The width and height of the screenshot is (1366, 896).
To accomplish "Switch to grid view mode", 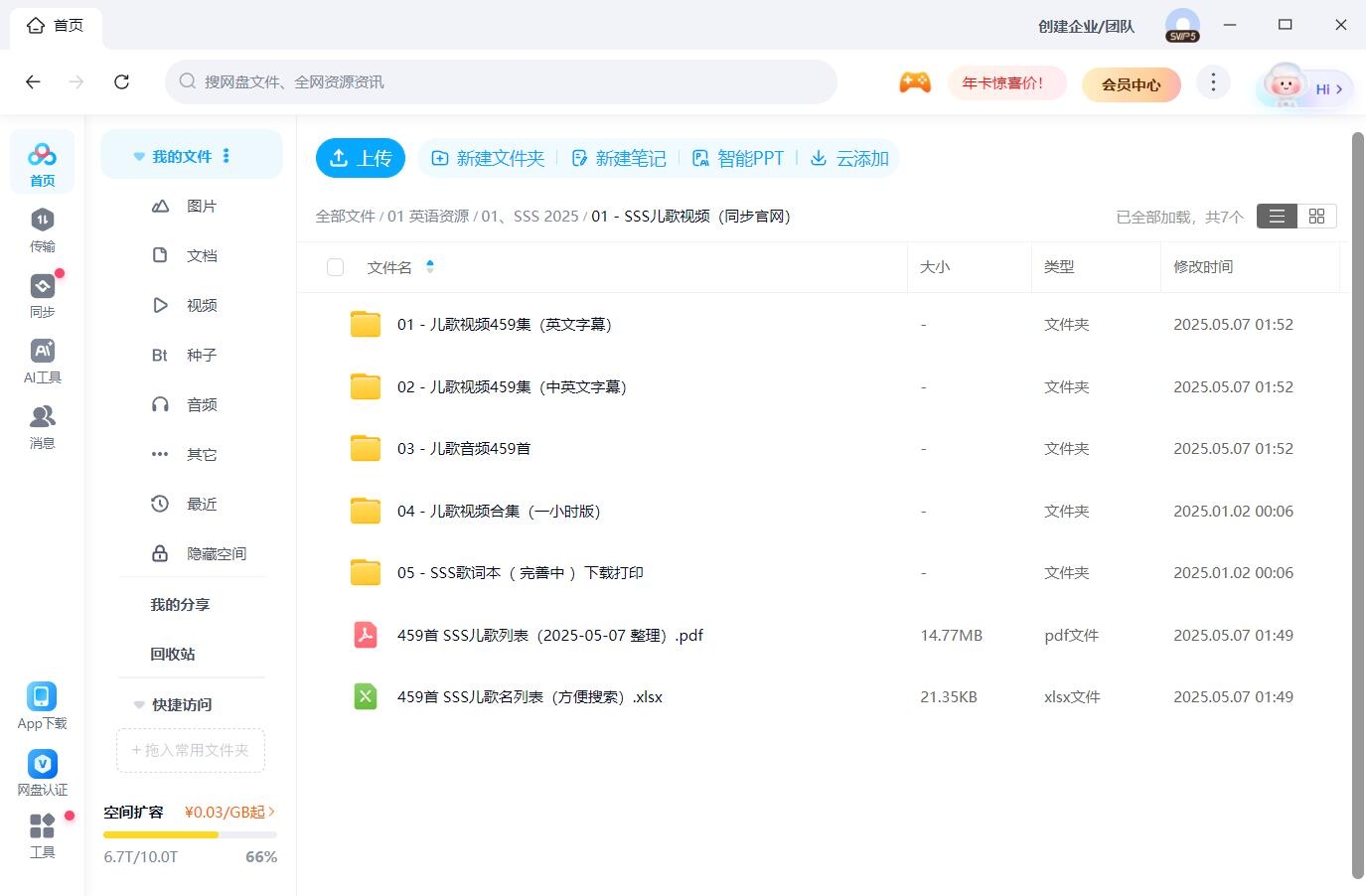I will click(x=1316, y=216).
